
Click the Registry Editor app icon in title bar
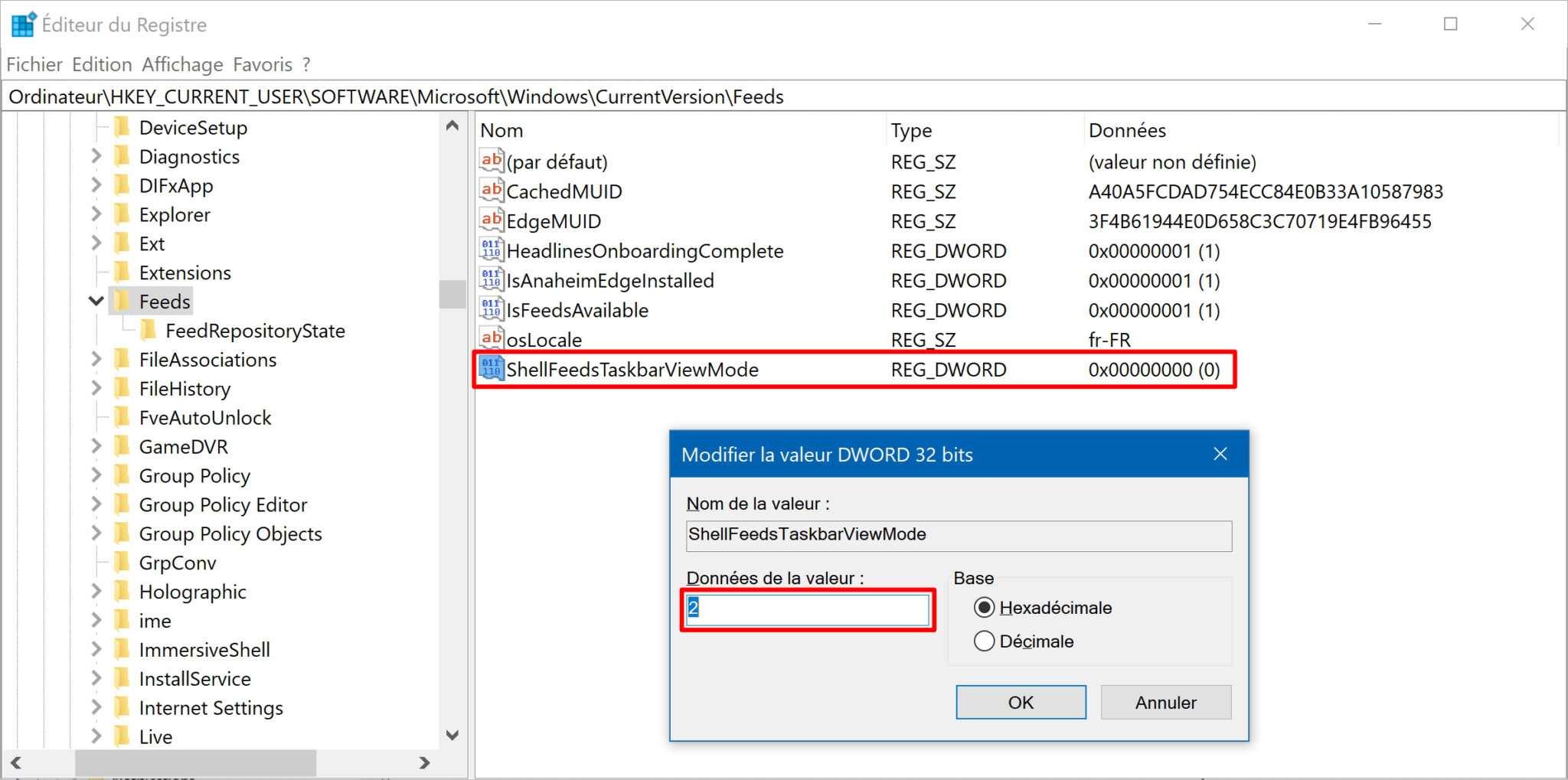click(23, 24)
